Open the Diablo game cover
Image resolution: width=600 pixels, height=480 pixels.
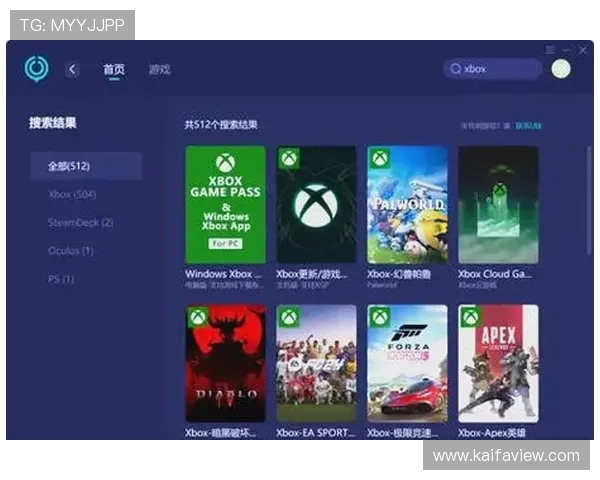click(x=225, y=363)
